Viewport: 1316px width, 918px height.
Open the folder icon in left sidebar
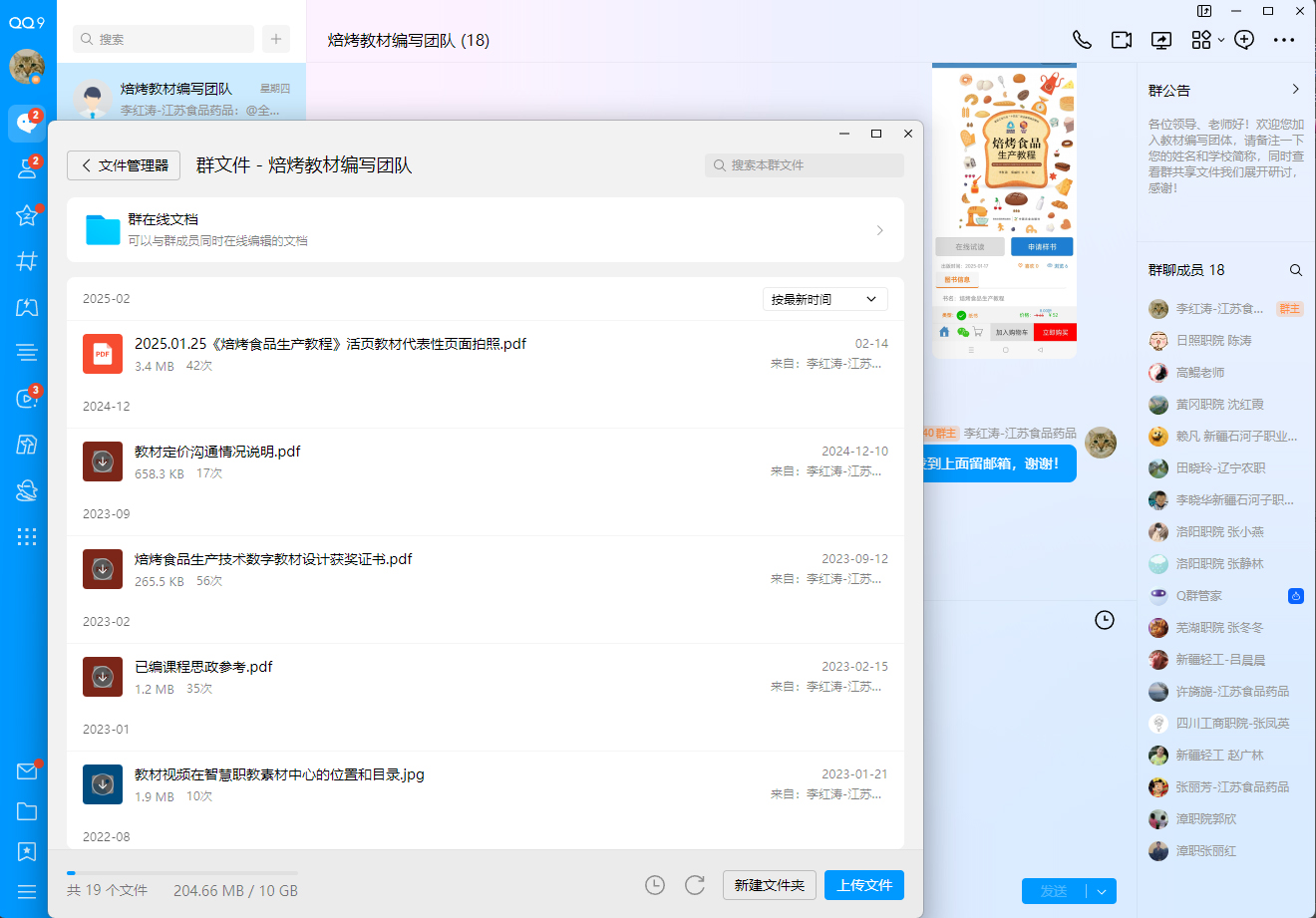pos(27,811)
